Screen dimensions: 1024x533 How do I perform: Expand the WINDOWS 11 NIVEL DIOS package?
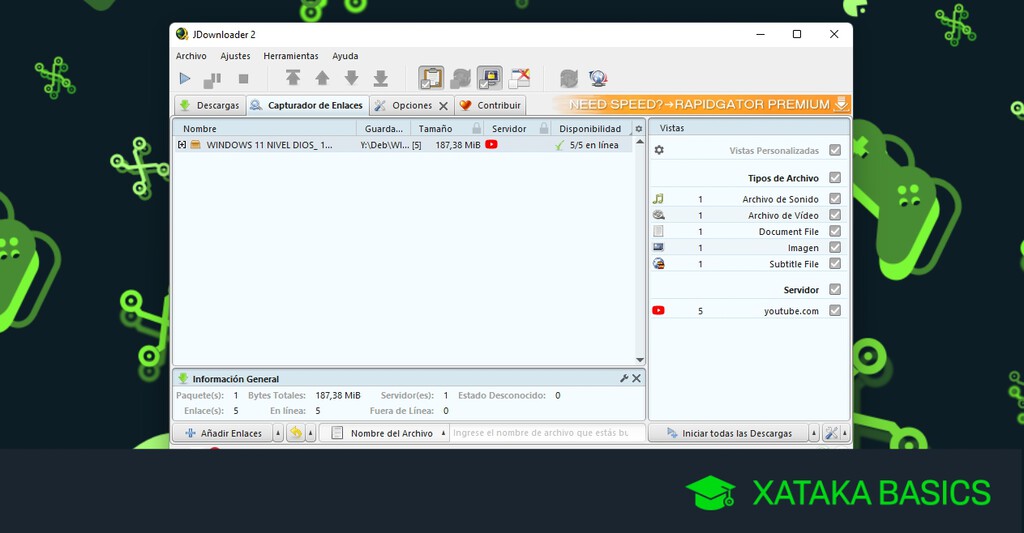pos(182,145)
